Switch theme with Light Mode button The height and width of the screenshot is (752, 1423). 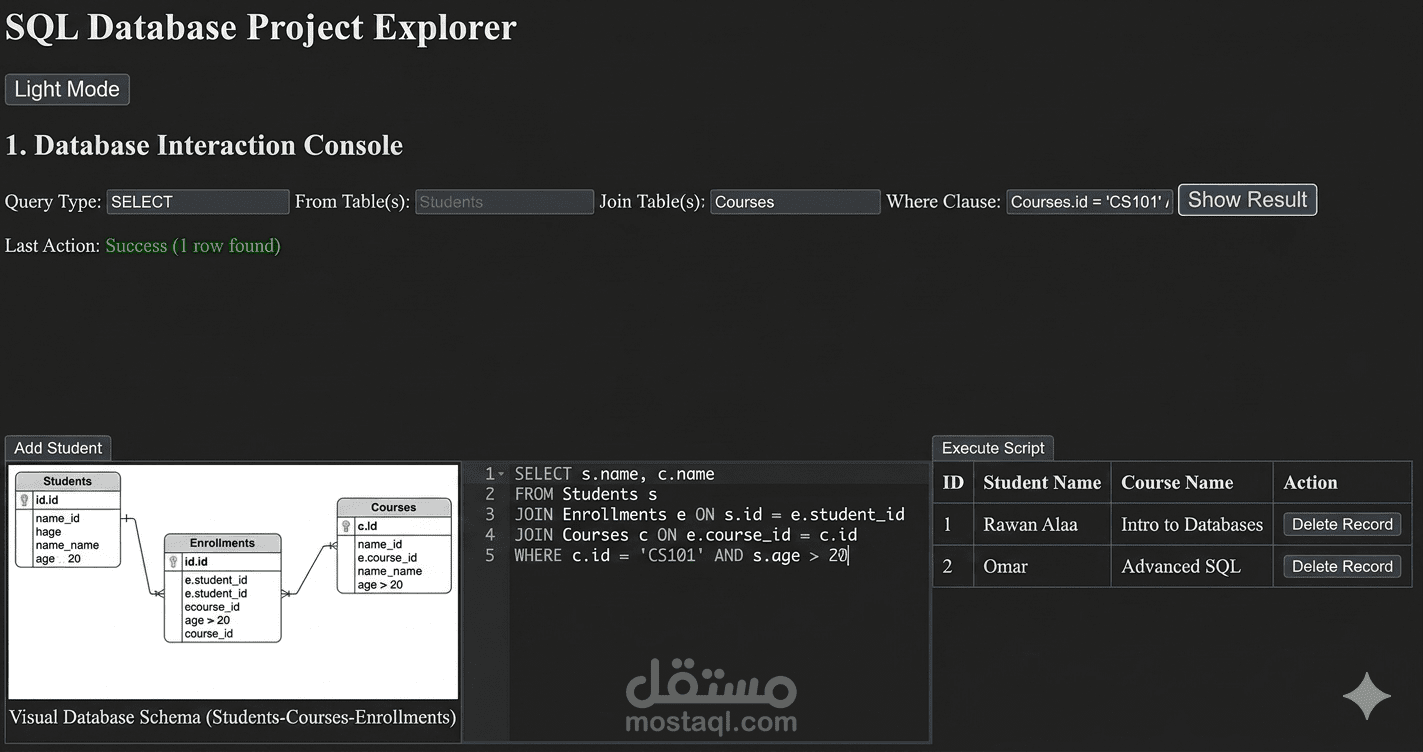(x=67, y=89)
